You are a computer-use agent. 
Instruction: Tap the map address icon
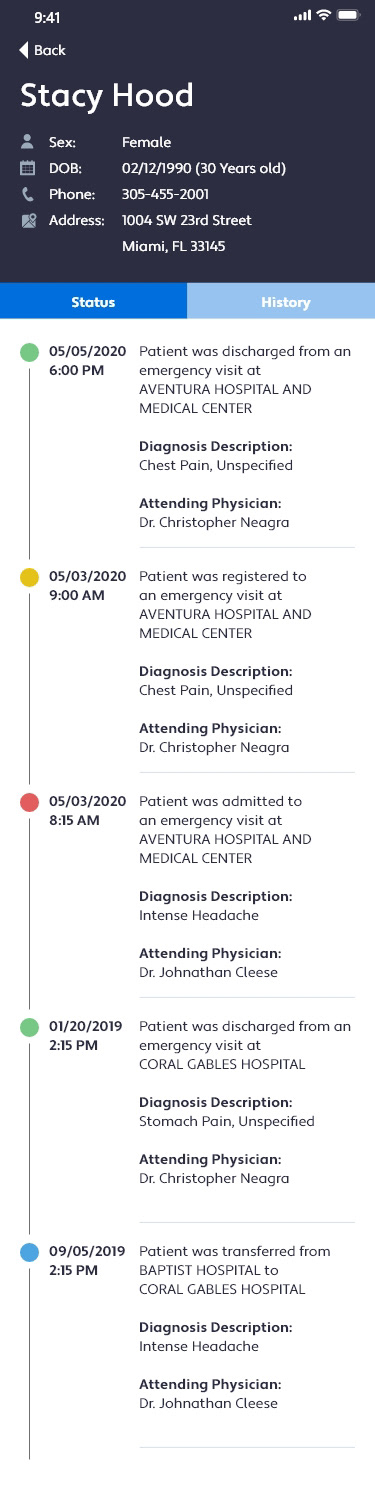coord(28,220)
